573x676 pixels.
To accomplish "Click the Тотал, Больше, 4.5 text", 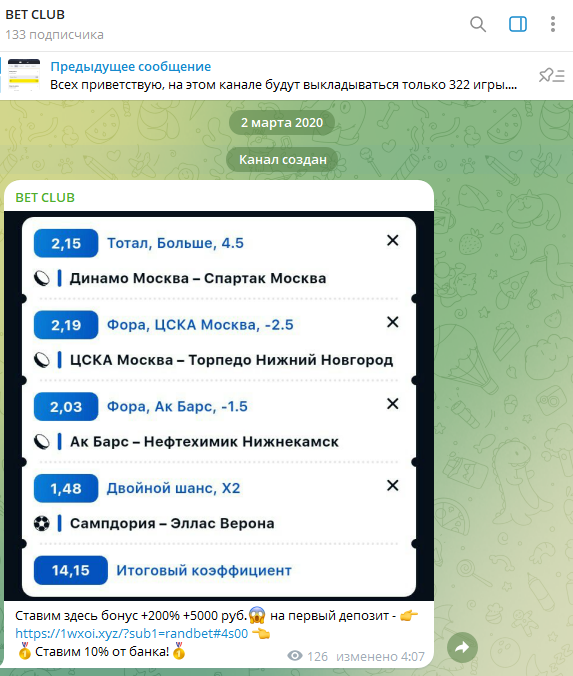I will pos(175,243).
